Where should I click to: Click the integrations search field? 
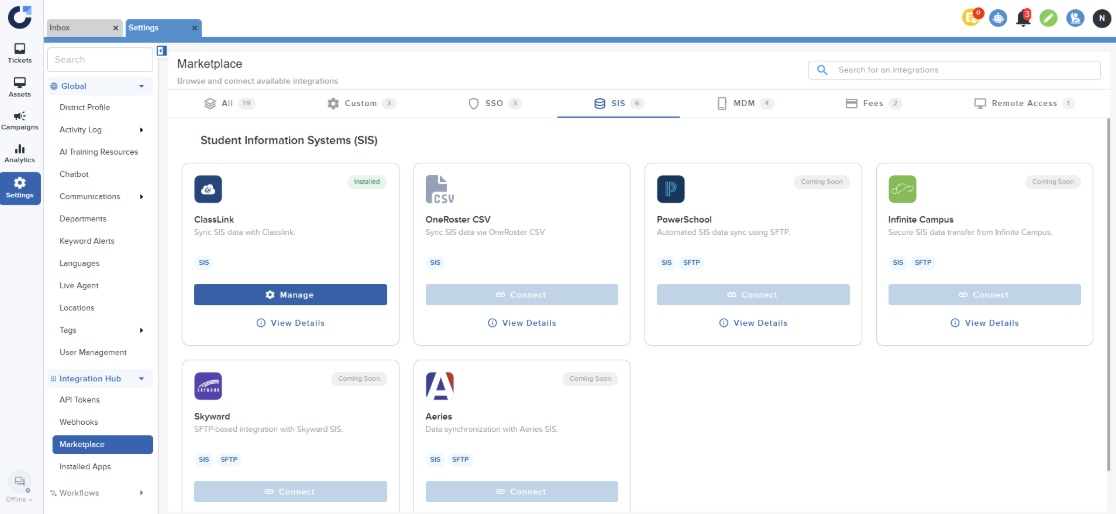tap(960, 70)
